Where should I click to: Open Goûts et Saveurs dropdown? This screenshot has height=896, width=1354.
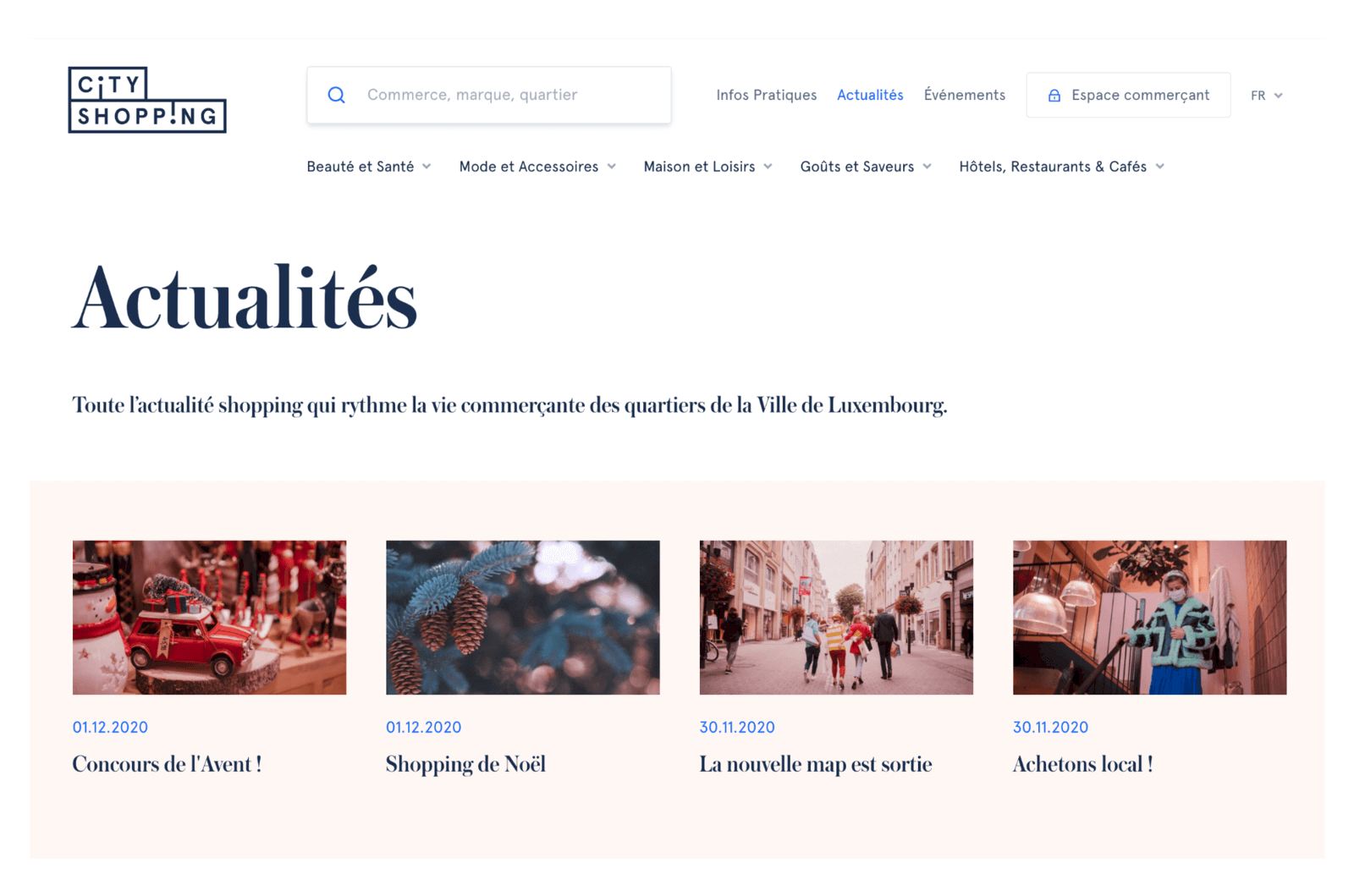866,167
